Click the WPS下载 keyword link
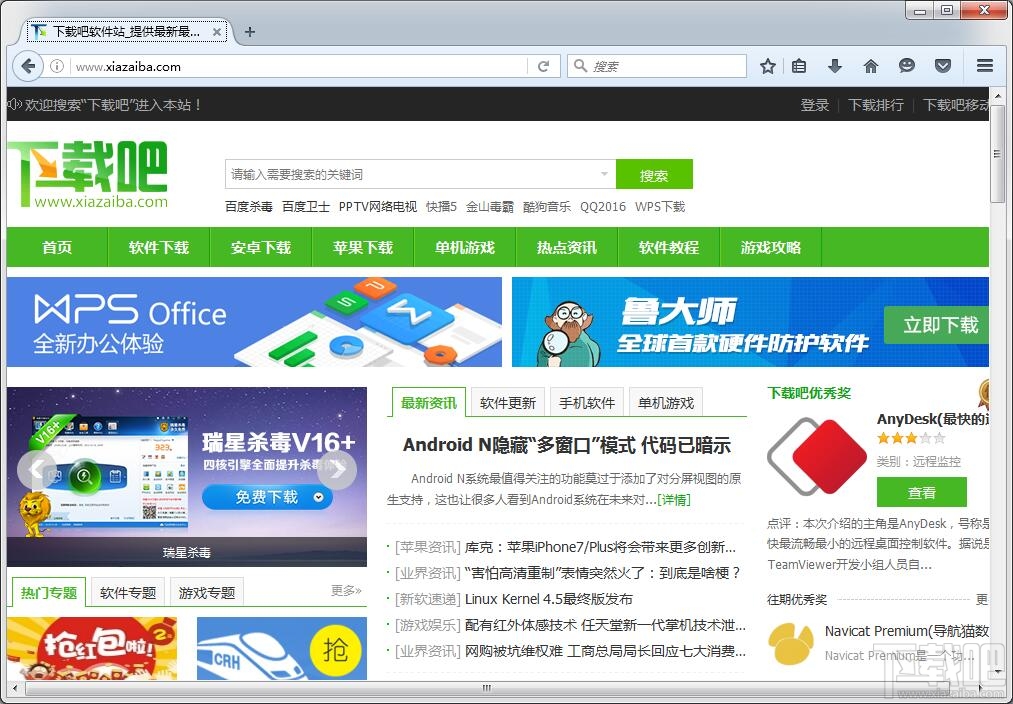The image size is (1013, 704). coord(660,207)
